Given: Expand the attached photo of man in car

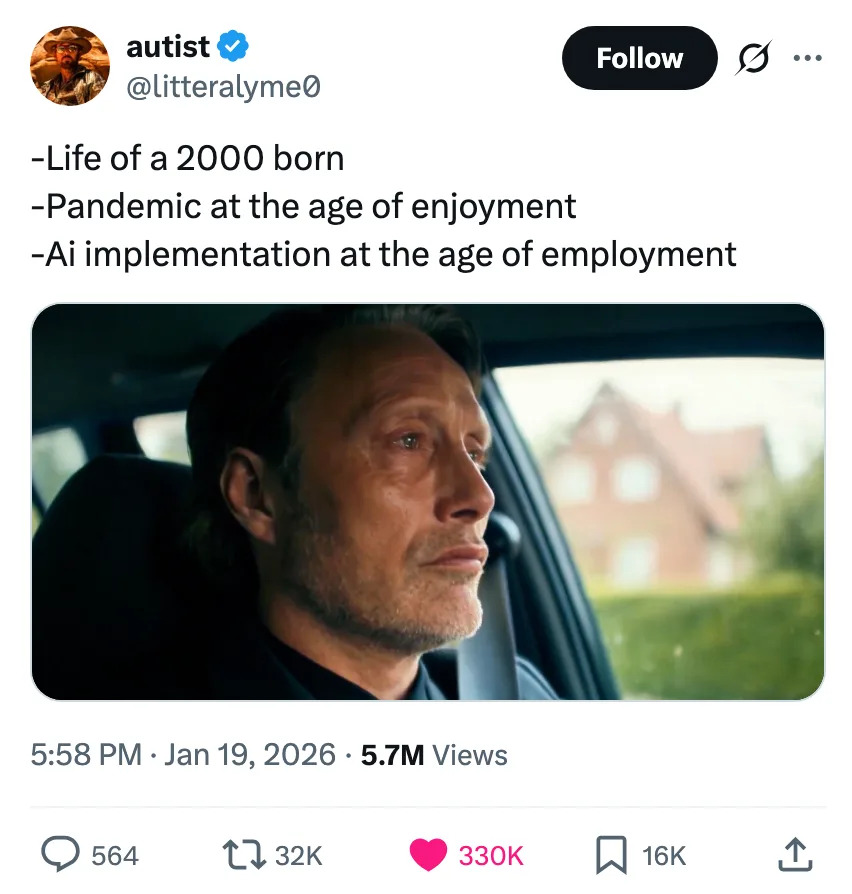Looking at the screenshot, I should point(428,502).
